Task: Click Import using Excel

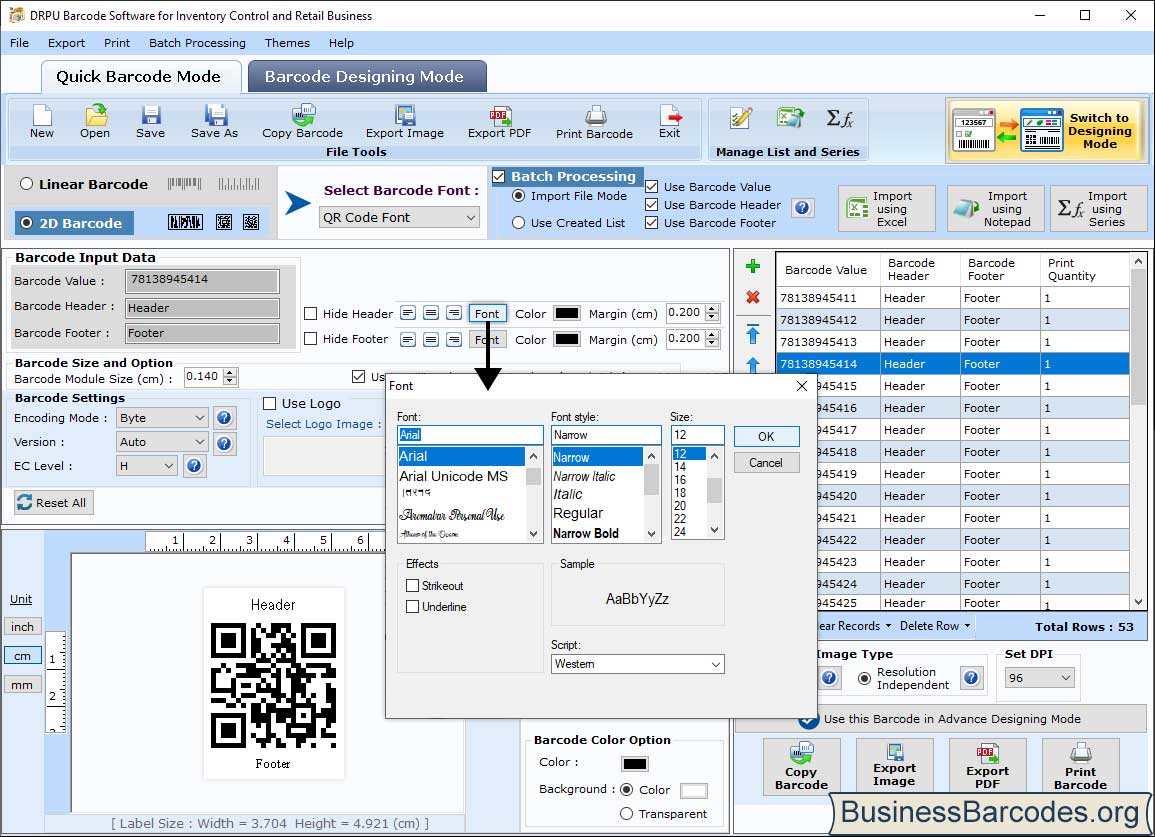Action: 887,209
